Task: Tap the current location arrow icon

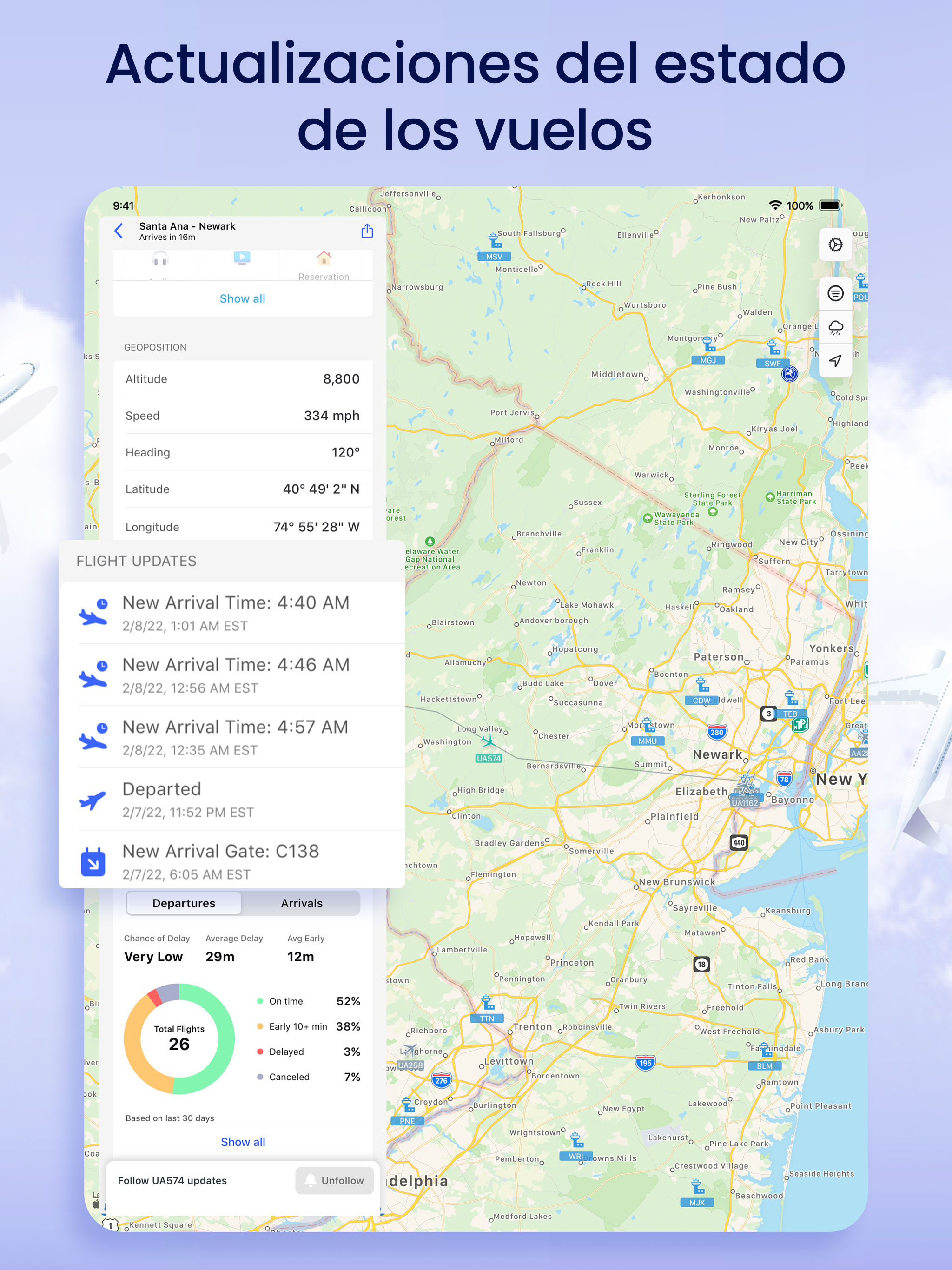Action: click(x=835, y=361)
